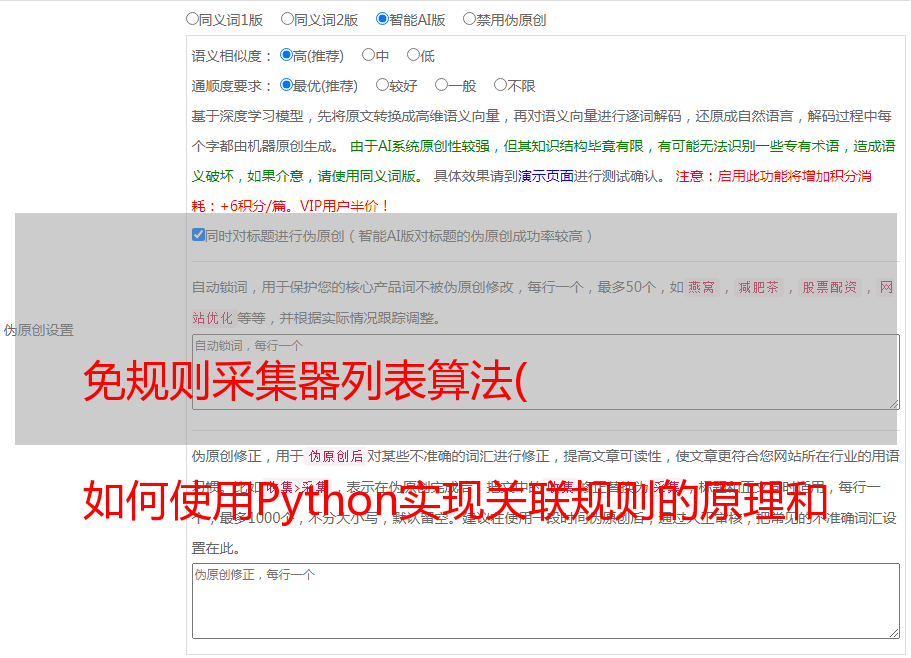Set 语义相似度 to 低
The image size is (911, 658).
point(413,55)
